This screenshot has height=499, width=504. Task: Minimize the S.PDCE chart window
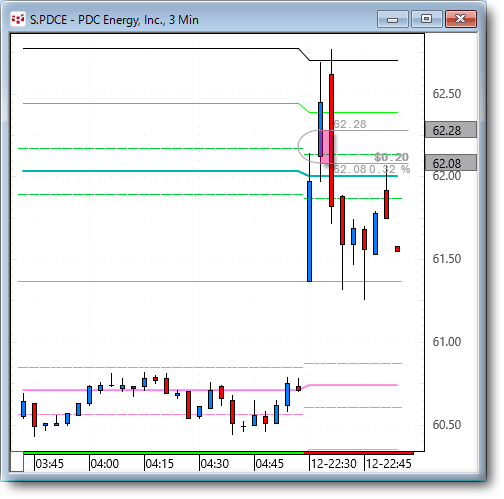(393, 19)
